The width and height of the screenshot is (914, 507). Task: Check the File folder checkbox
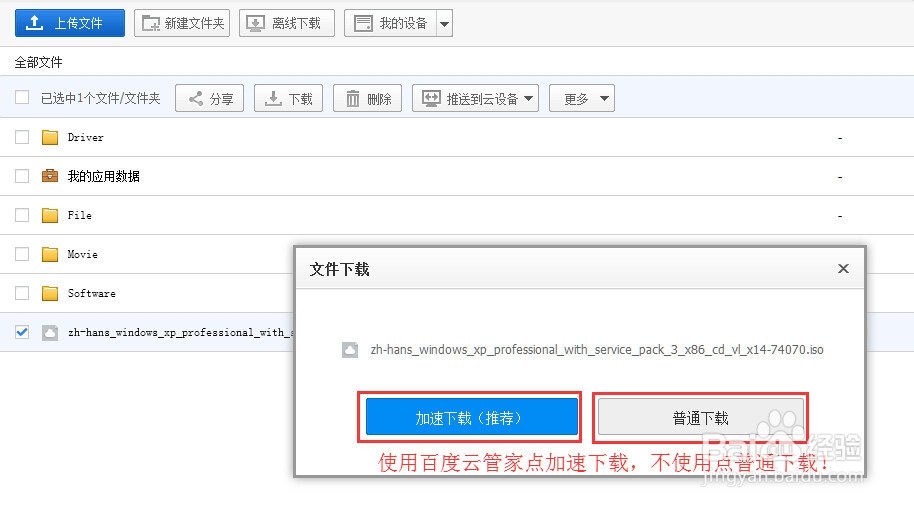pyautogui.click(x=22, y=215)
